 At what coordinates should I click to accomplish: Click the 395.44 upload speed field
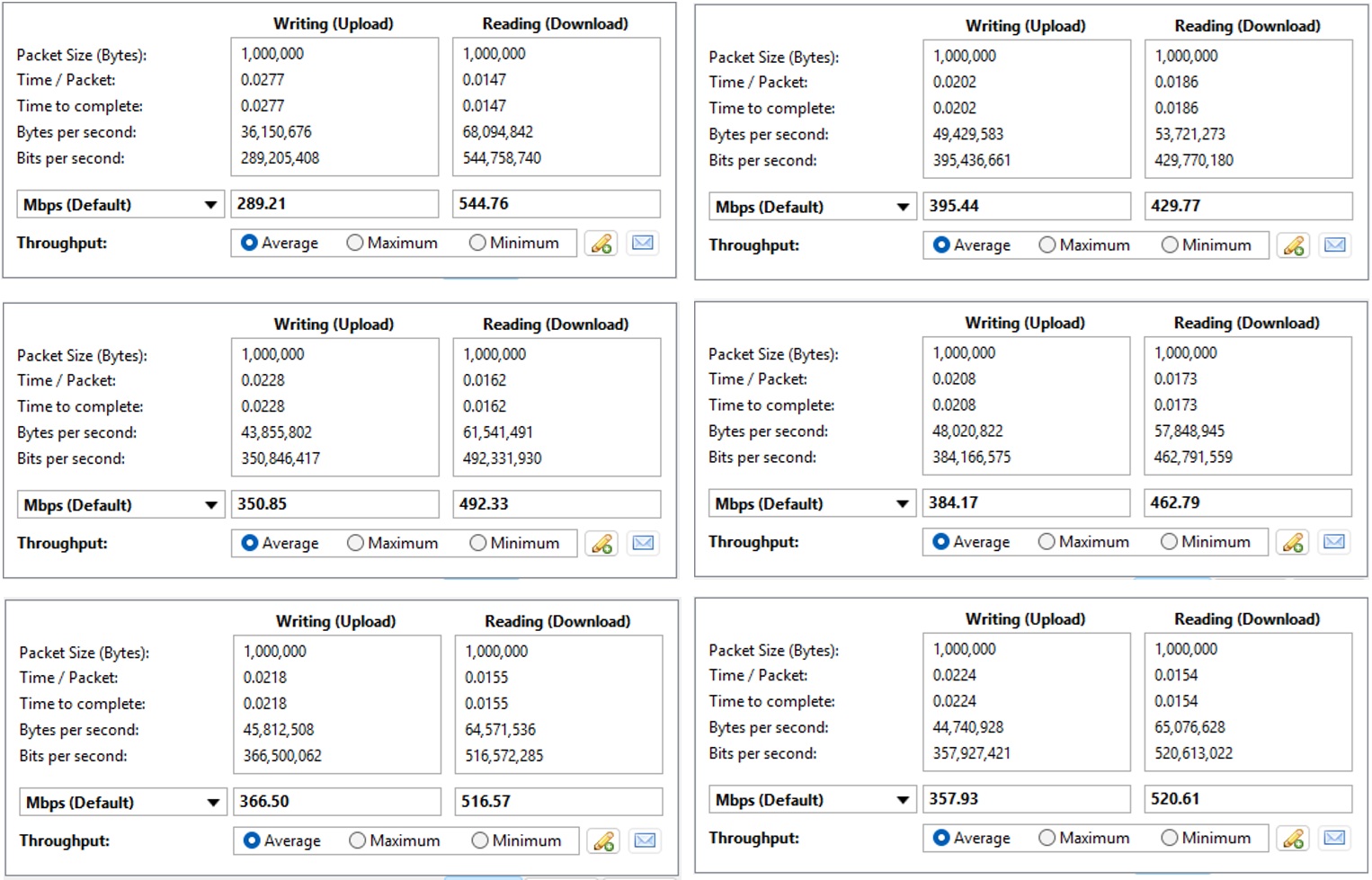pos(1026,206)
